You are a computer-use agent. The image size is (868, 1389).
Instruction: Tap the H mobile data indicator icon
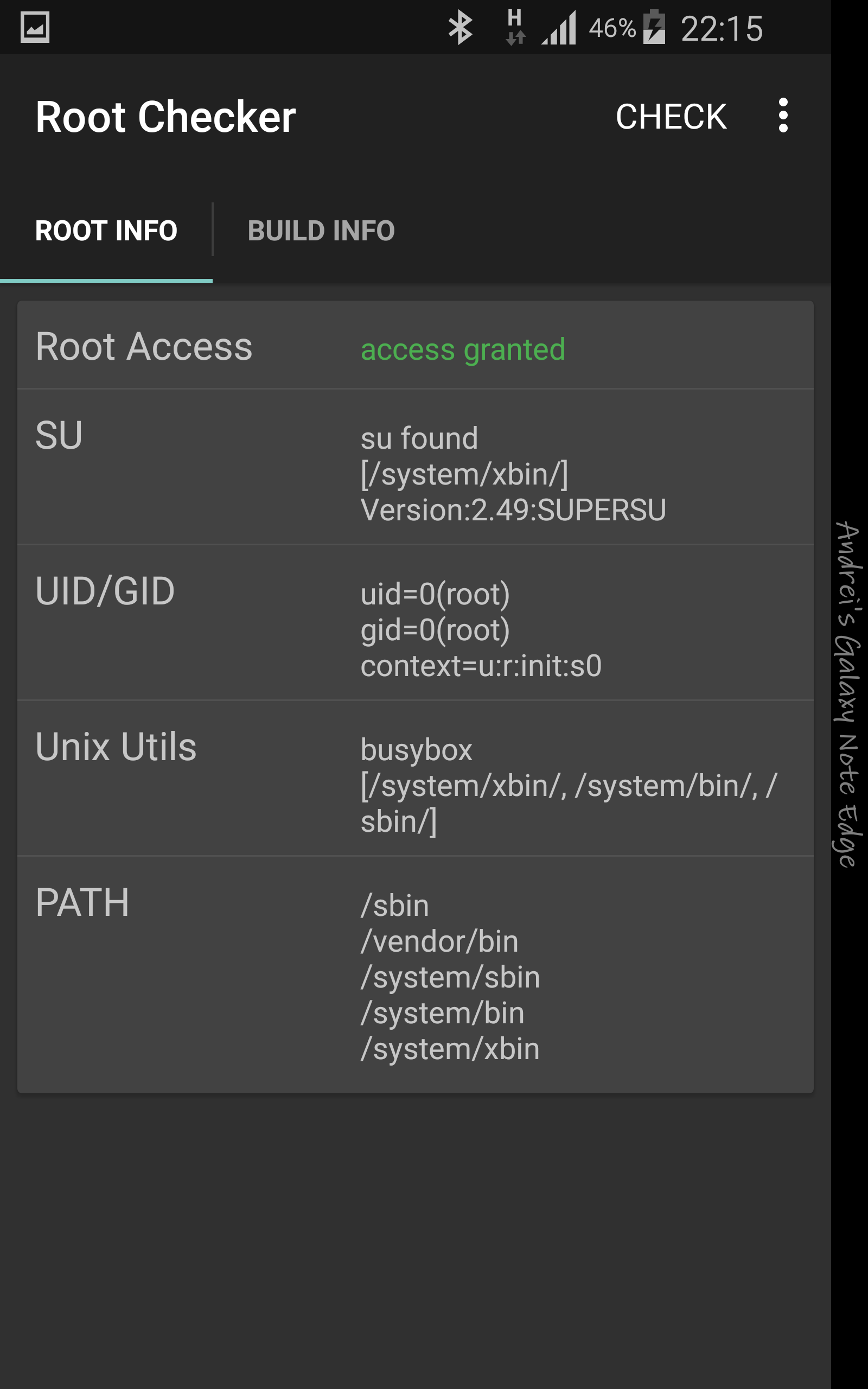coord(515,28)
